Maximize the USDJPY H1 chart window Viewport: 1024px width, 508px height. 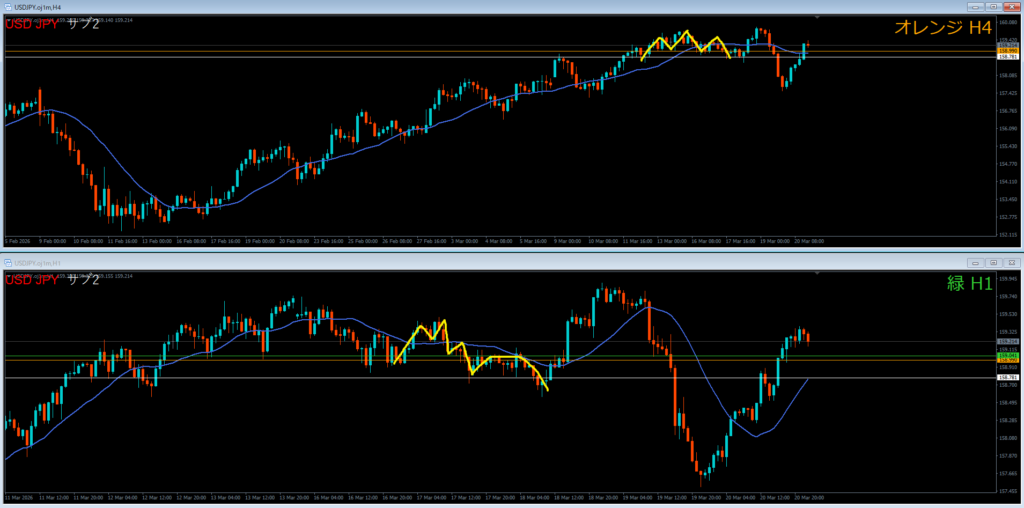pyautogui.click(x=993, y=262)
